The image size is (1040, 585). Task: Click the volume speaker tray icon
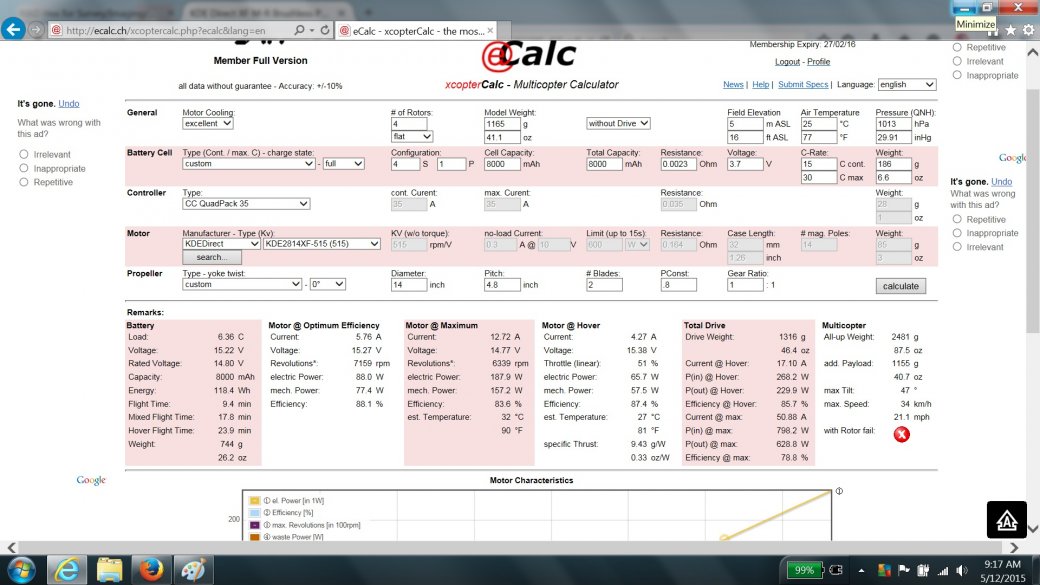coord(962,570)
